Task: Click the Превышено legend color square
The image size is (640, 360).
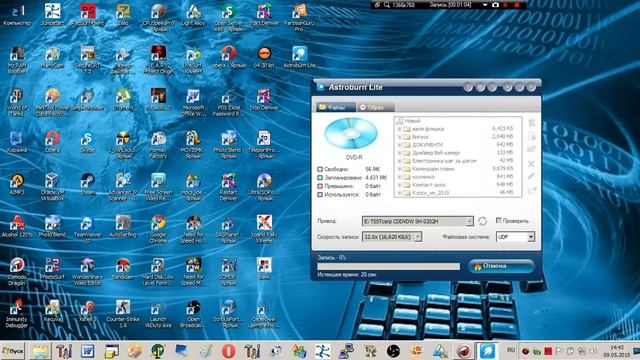Action: 320,186
